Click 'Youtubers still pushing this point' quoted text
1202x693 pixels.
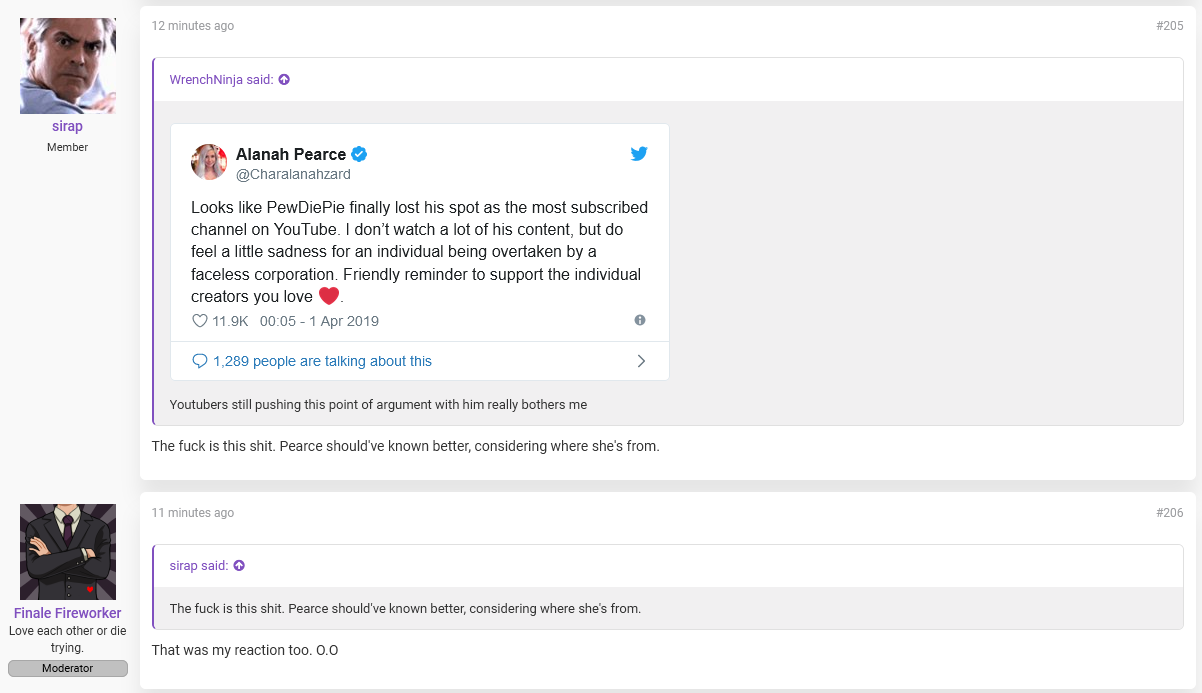pyautogui.click(x=378, y=405)
